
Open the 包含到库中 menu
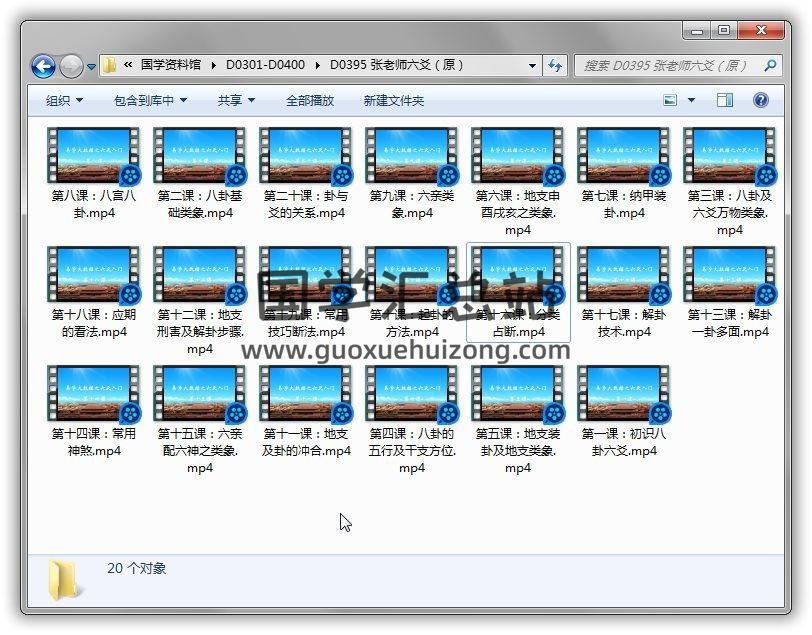pos(150,100)
